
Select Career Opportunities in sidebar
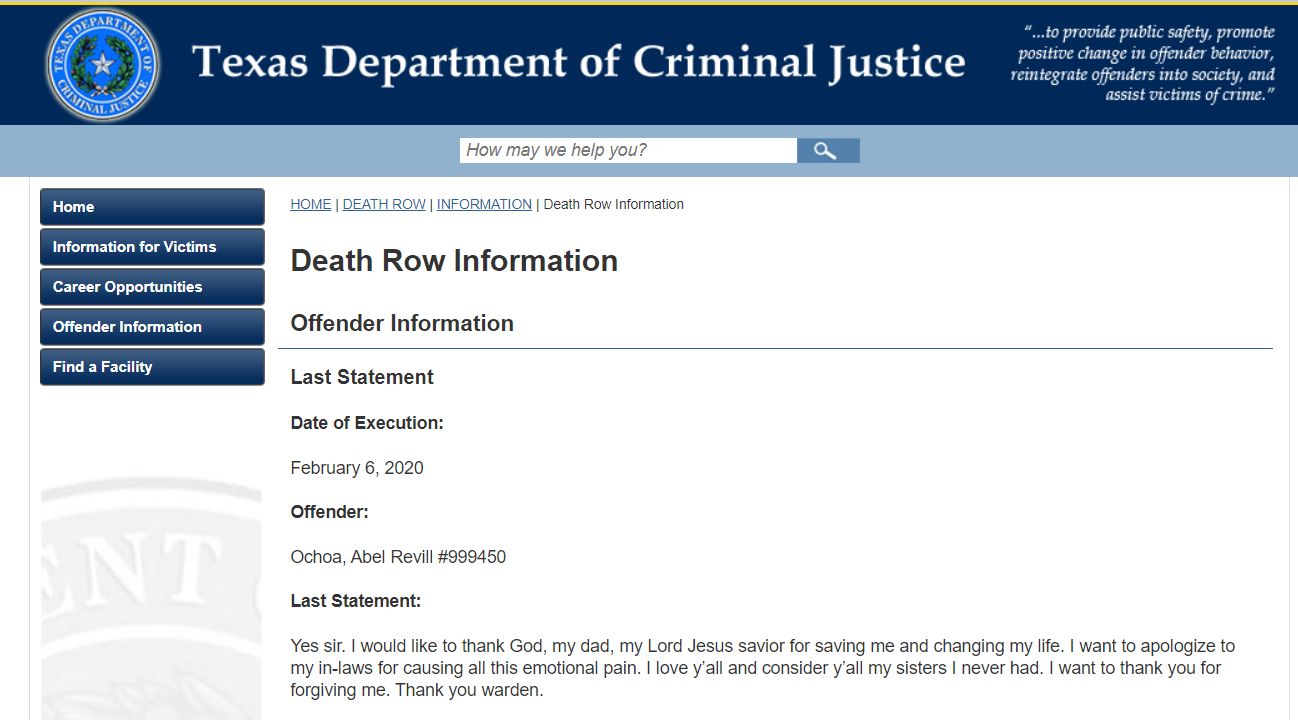coord(152,287)
